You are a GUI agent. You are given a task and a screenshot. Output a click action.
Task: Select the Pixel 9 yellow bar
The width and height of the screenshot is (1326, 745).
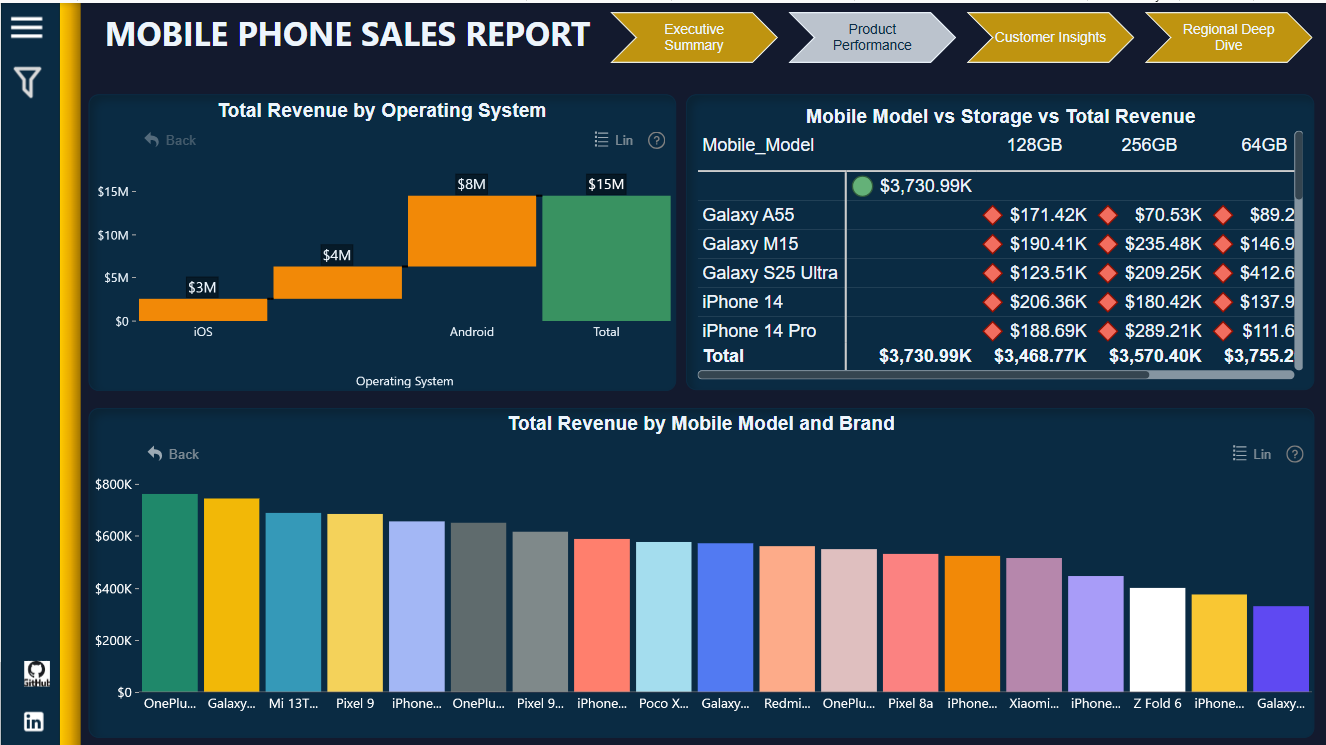point(355,603)
